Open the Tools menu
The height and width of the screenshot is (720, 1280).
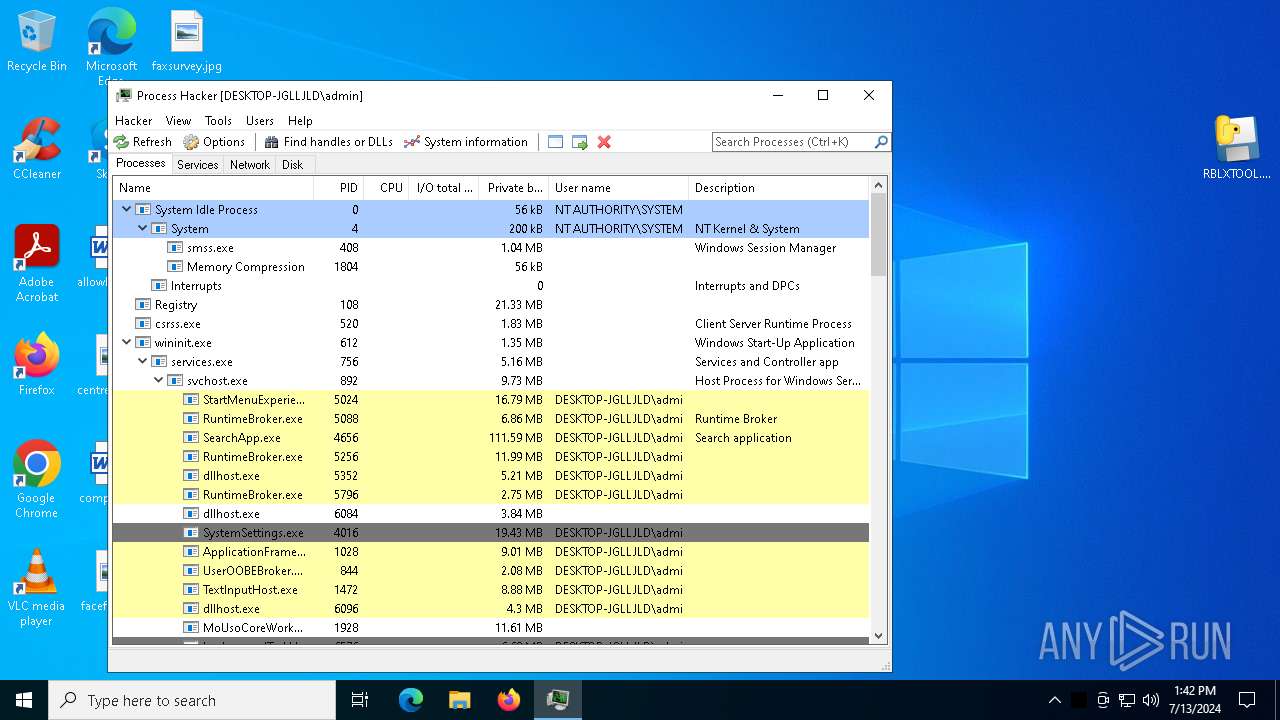coord(218,120)
